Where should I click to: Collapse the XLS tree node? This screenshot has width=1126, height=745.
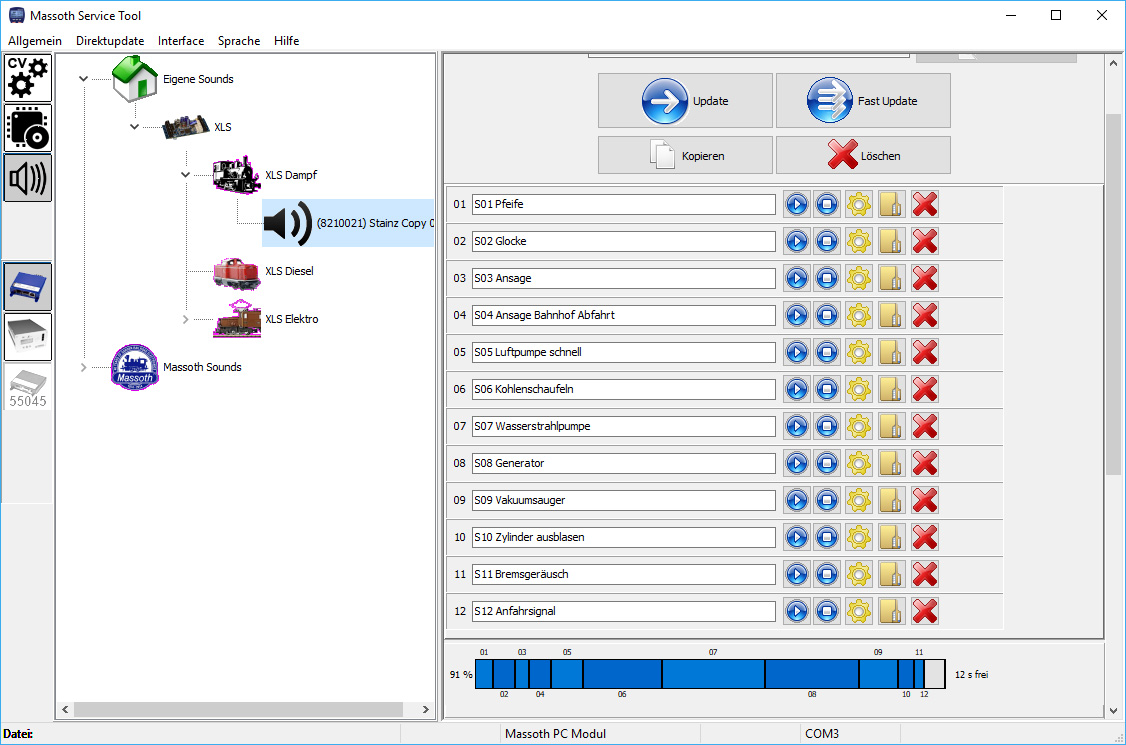134,126
